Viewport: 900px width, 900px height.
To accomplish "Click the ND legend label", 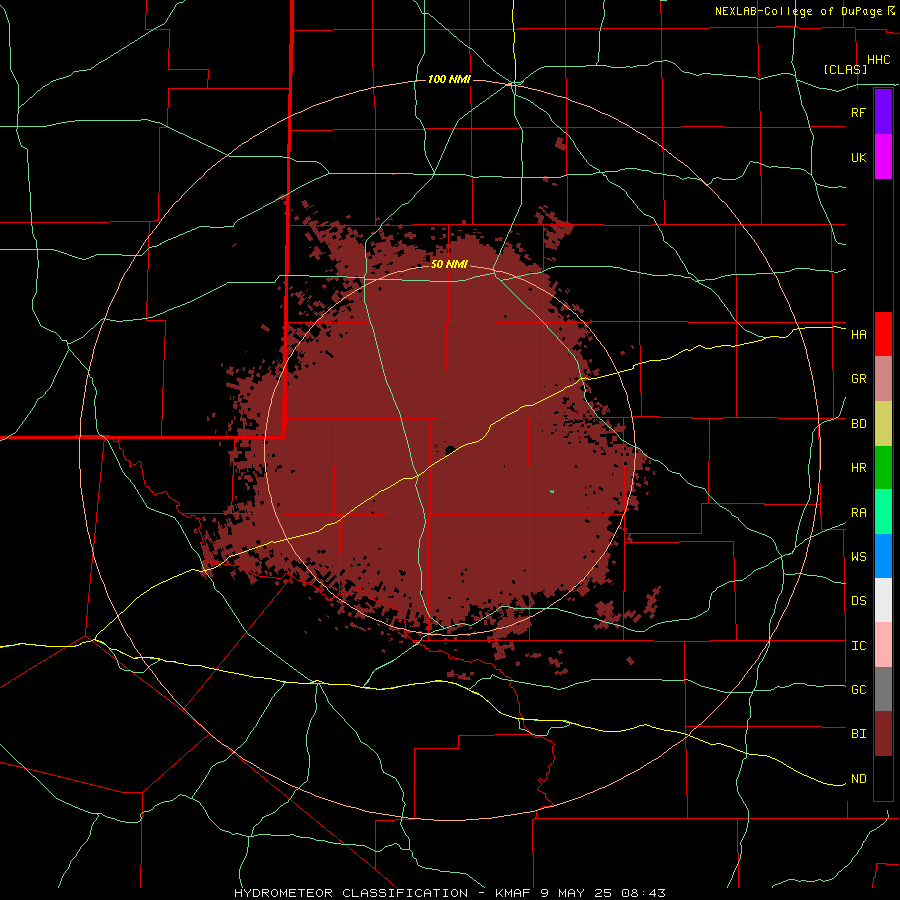I will point(858,779).
